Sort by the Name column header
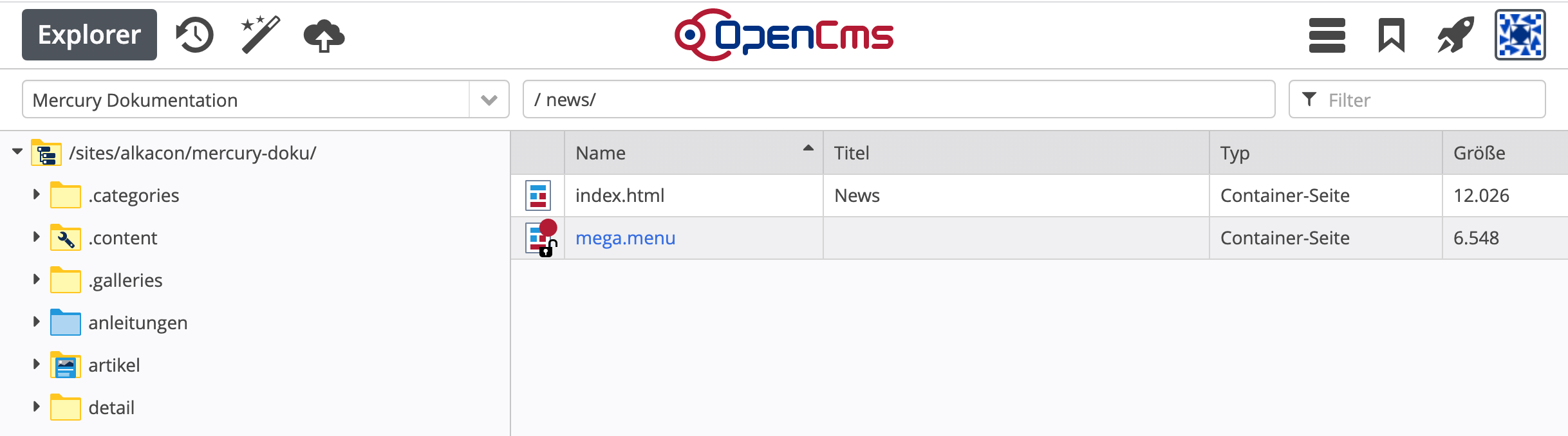The height and width of the screenshot is (436, 1568). [694, 153]
